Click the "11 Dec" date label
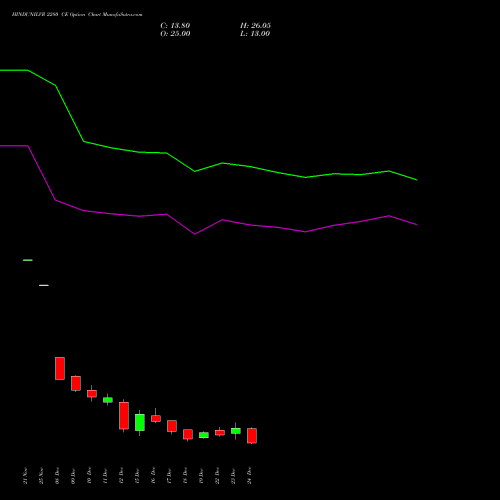The height and width of the screenshot is (500, 500). point(105,476)
